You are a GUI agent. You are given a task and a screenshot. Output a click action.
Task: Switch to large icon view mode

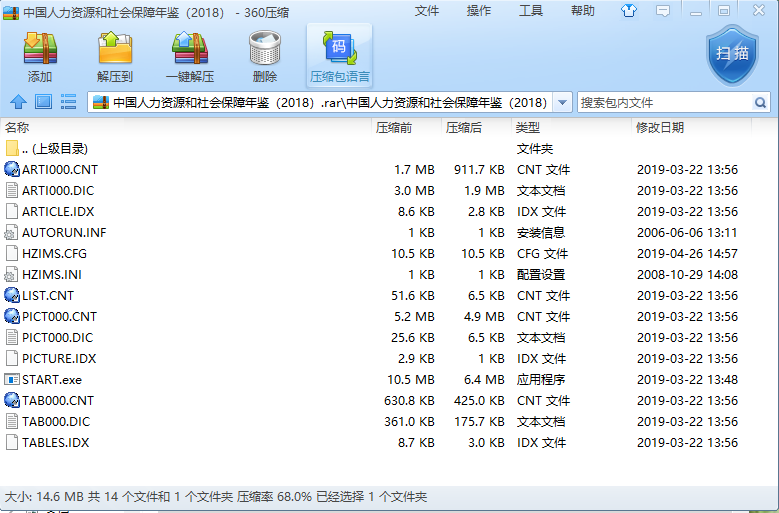[43, 102]
